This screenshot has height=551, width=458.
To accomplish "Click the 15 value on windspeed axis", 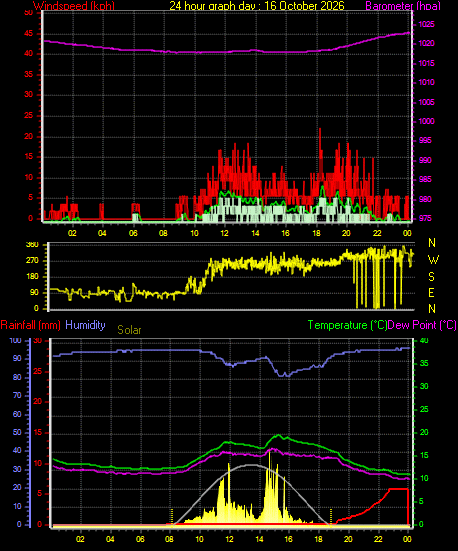I will point(28,157).
